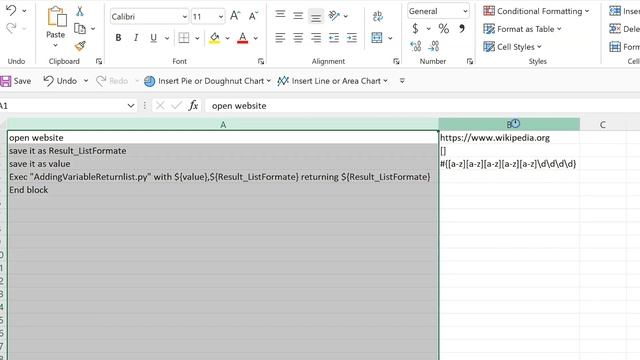Viewport: 640px width, 360px height.
Task: Expand the font color palette arrow
Action: pos(256,38)
